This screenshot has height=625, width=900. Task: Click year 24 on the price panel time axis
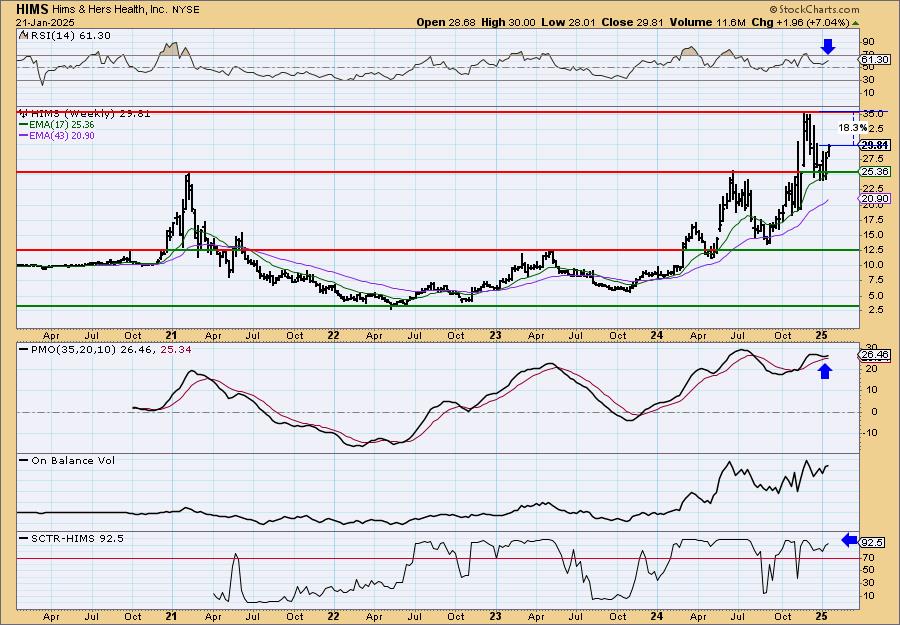(657, 336)
